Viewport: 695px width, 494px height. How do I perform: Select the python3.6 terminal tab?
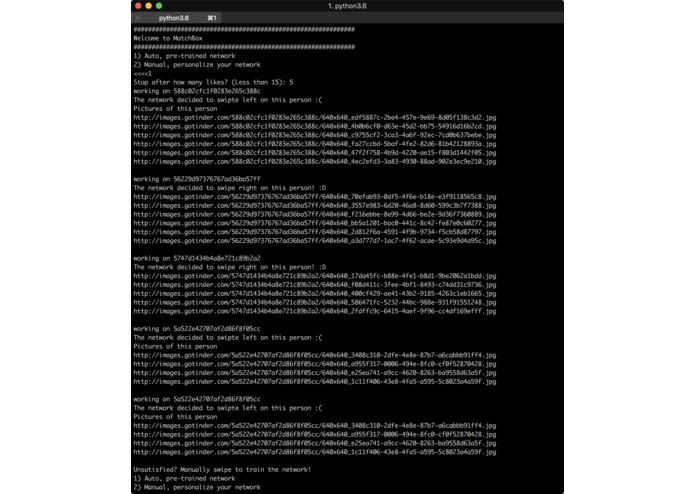pyautogui.click(x=177, y=18)
